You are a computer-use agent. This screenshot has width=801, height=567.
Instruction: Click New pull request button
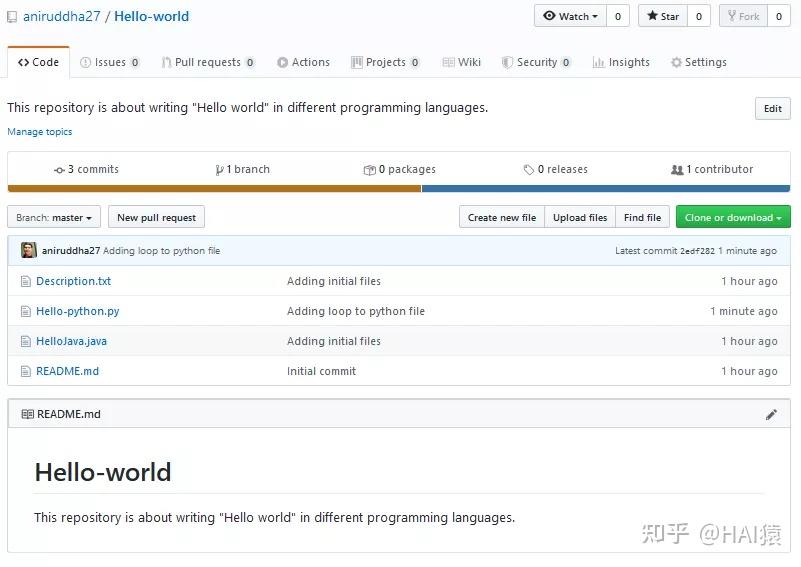pyautogui.click(x=156, y=217)
